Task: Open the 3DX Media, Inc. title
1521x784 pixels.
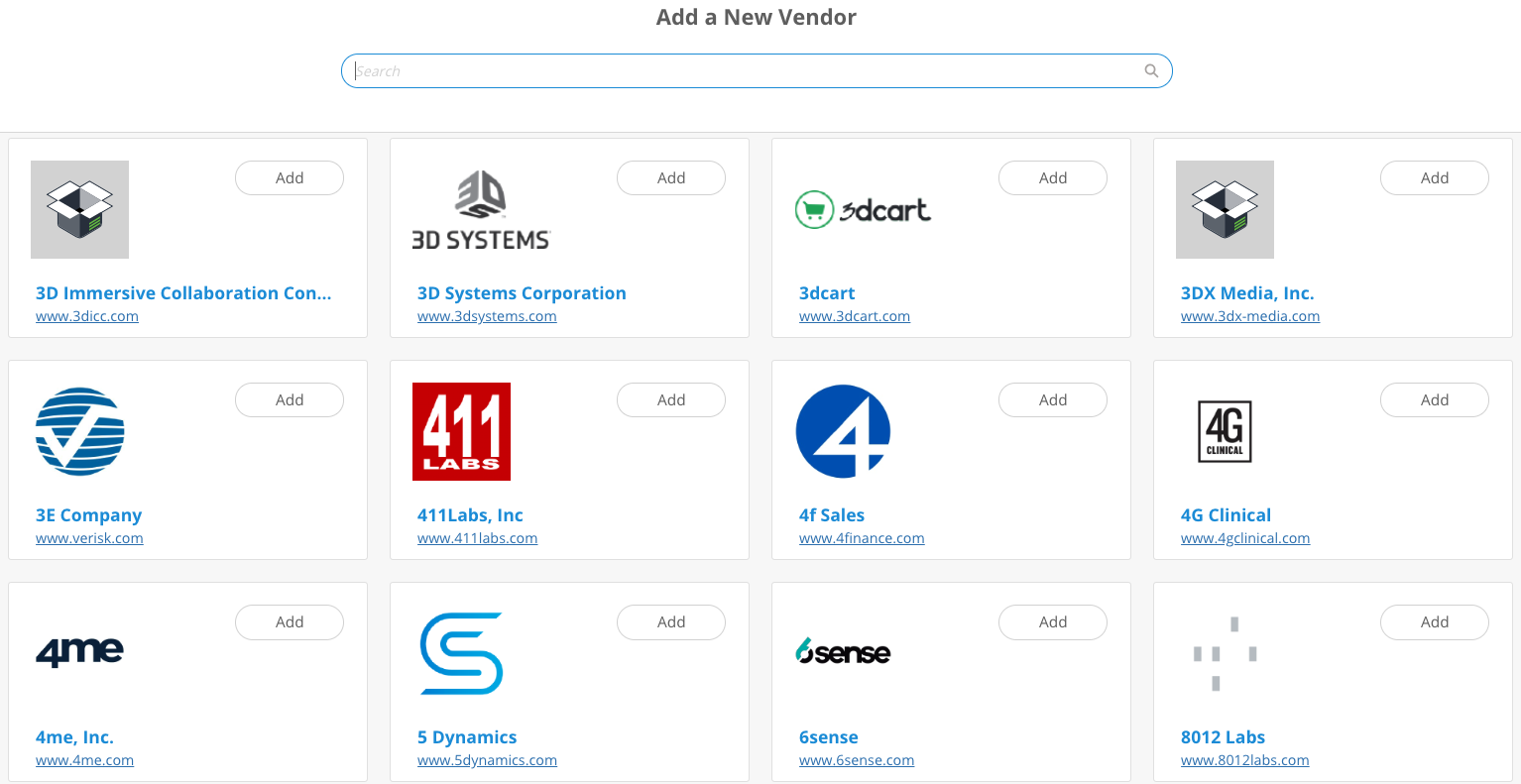Action: click(1247, 293)
